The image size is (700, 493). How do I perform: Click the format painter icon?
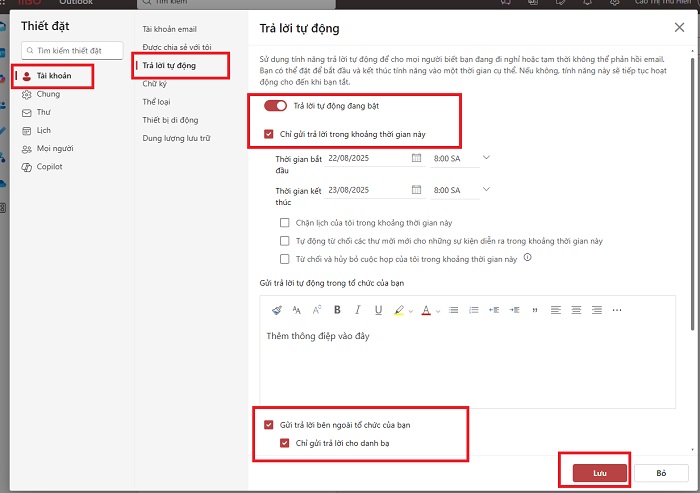pos(277,310)
